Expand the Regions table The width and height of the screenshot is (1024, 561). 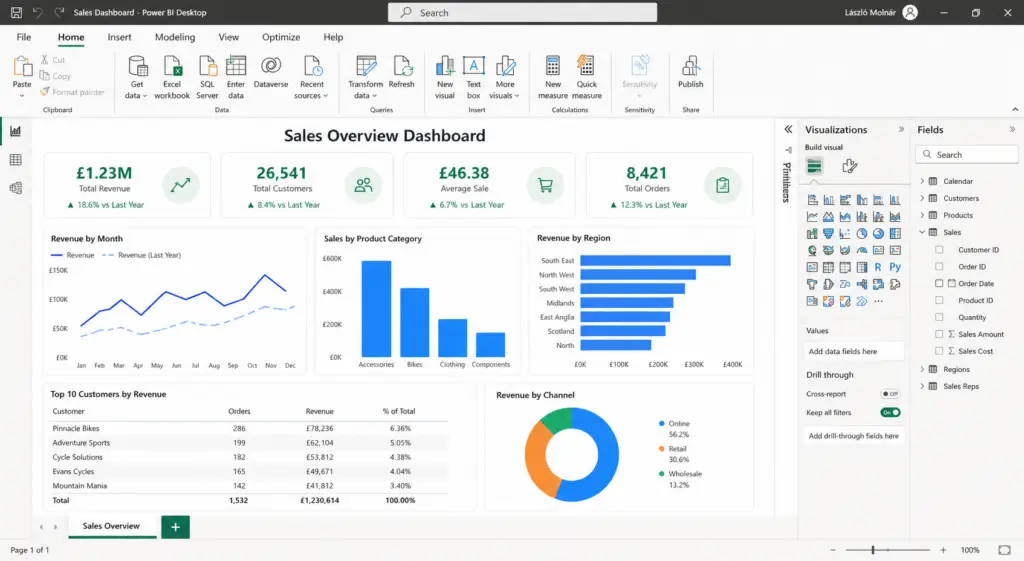click(922, 369)
